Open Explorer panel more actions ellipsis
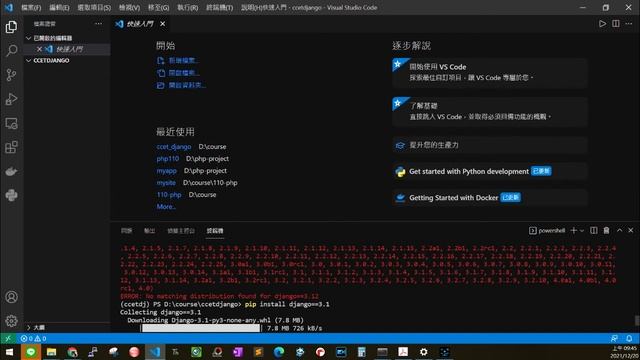The image size is (640, 360). pyautogui.click(x=98, y=24)
